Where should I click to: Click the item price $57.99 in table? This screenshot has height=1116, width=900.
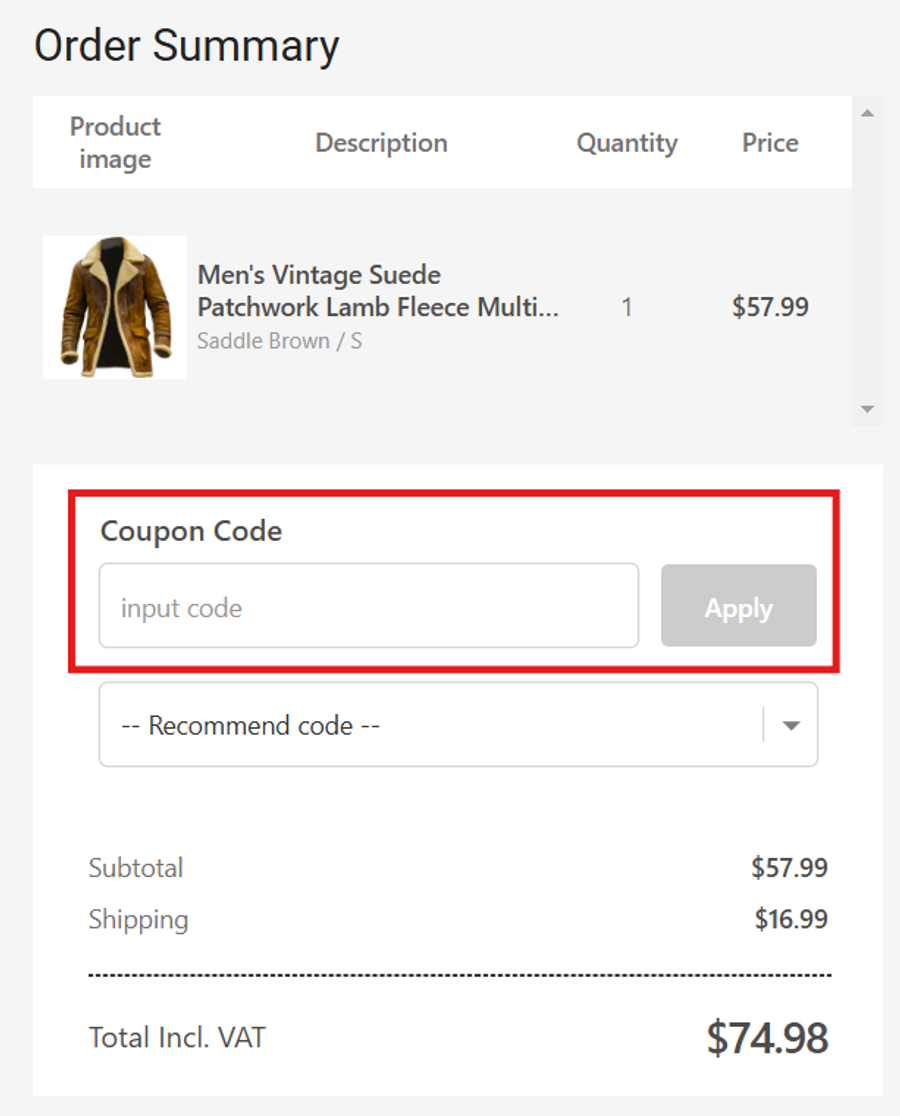(770, 307)
